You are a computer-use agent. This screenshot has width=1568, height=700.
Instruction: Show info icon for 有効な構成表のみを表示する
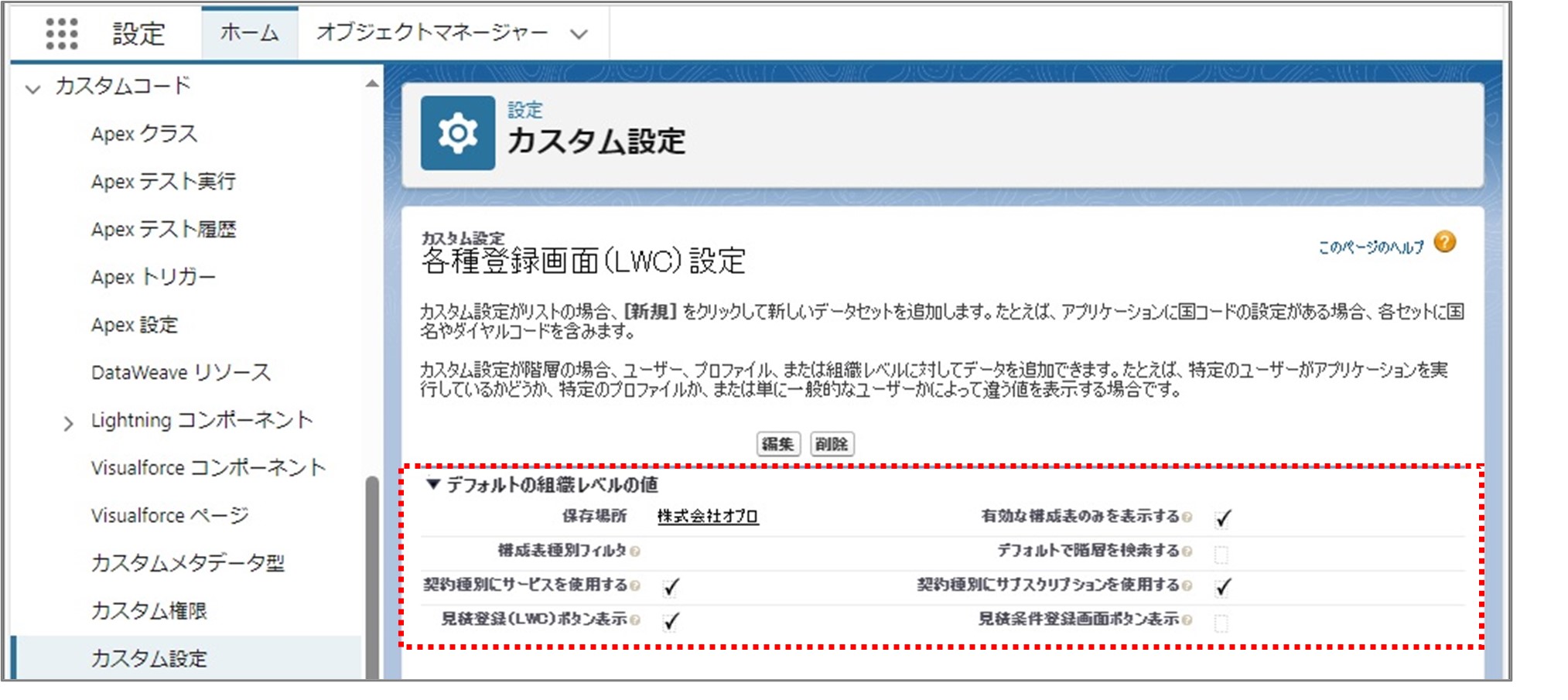1187,517
